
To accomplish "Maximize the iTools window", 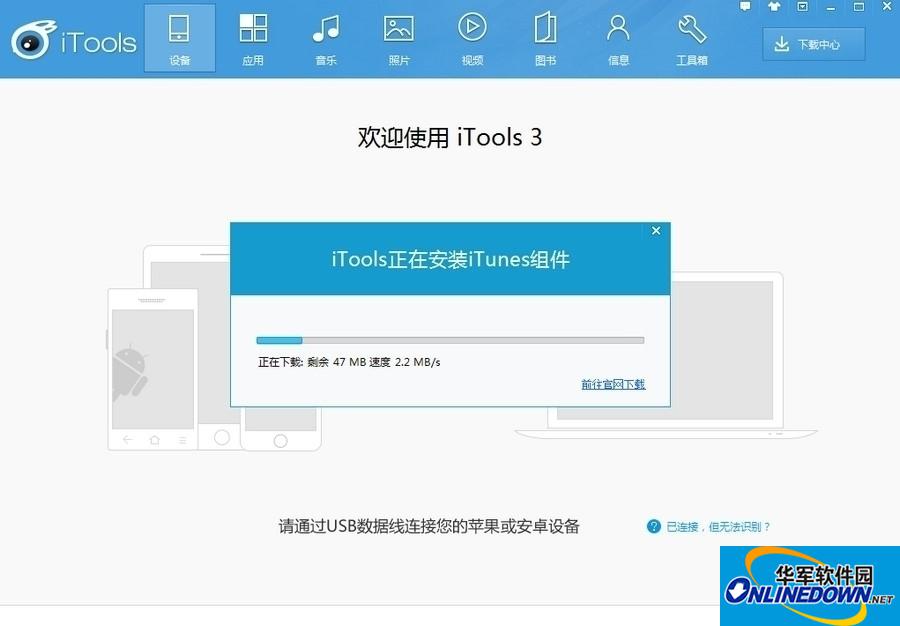I will pos(859,7).
